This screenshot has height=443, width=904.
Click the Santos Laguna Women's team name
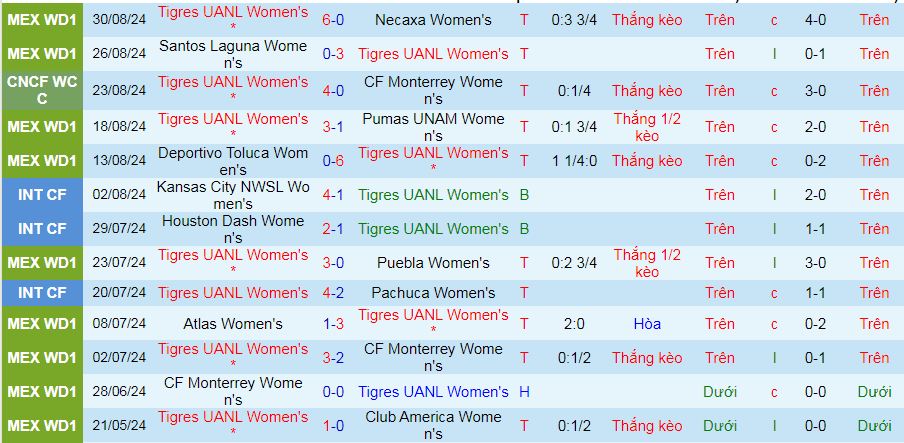pyautogui.click(x=232, y=54)
